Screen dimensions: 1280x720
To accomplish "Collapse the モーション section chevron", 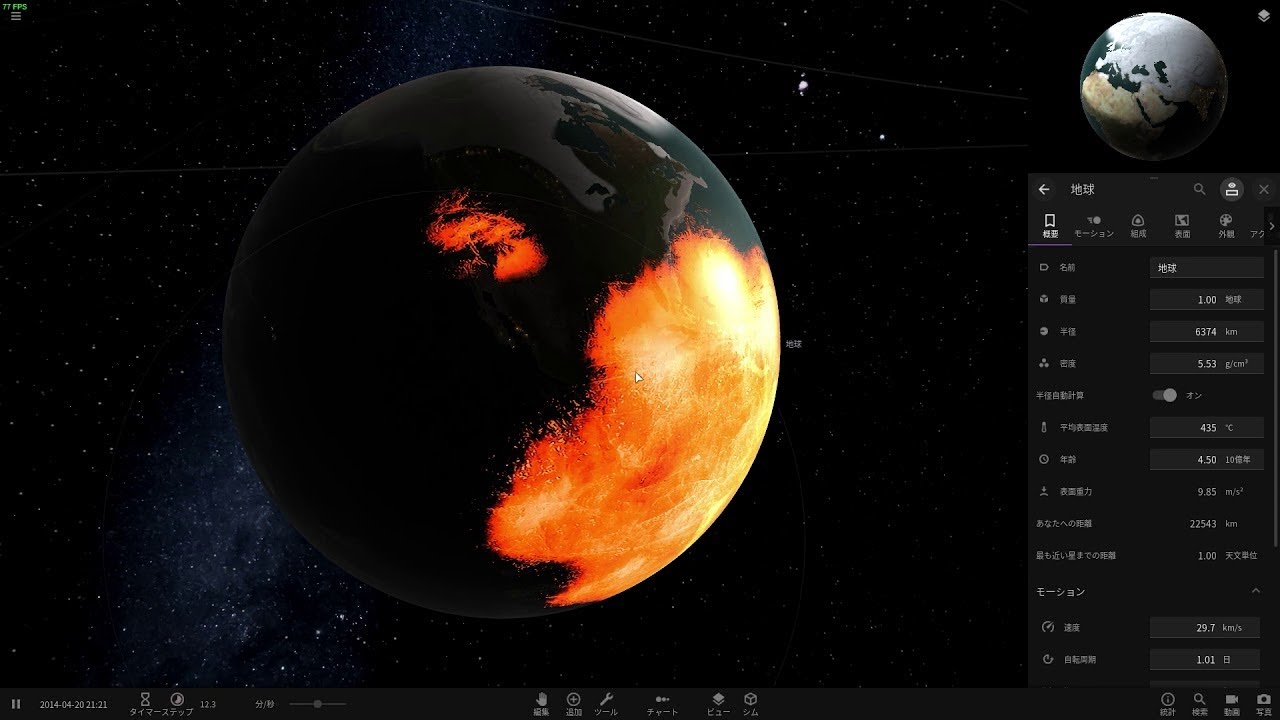I will pyautogui.click(x=1256, y=591).
